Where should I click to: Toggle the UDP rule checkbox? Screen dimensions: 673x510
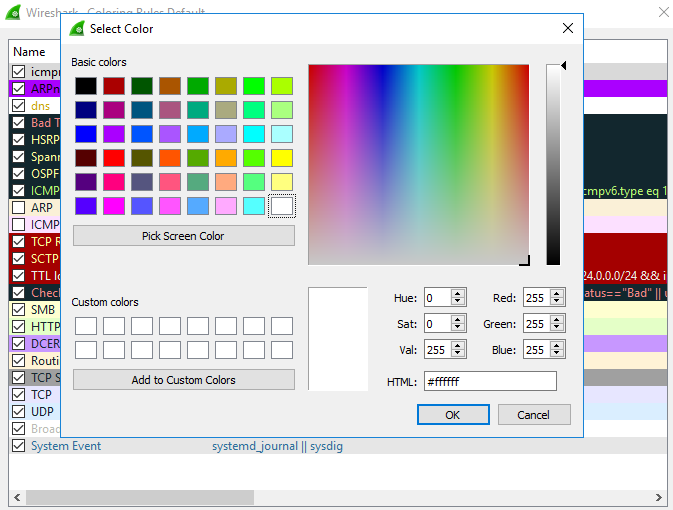pyautogui.click(x=18, y=411)
